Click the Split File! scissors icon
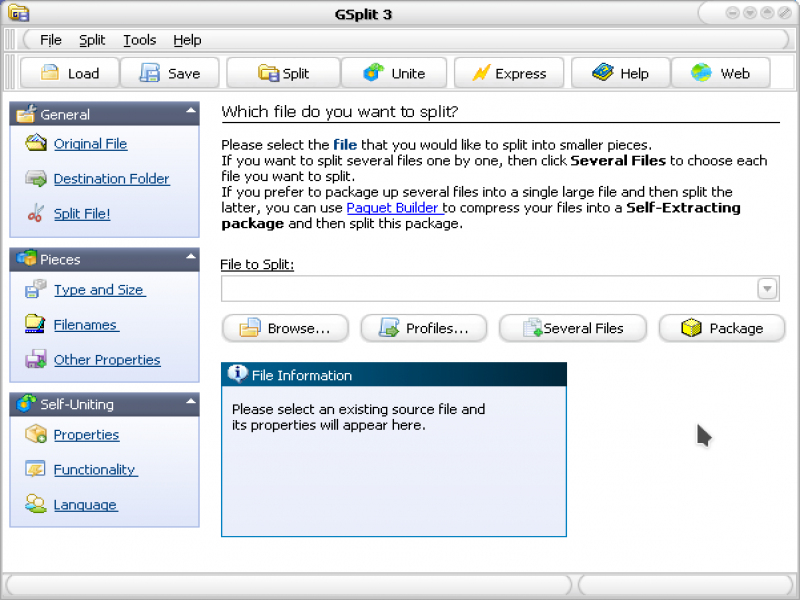The image size is (800, 600). pos(36,213)
